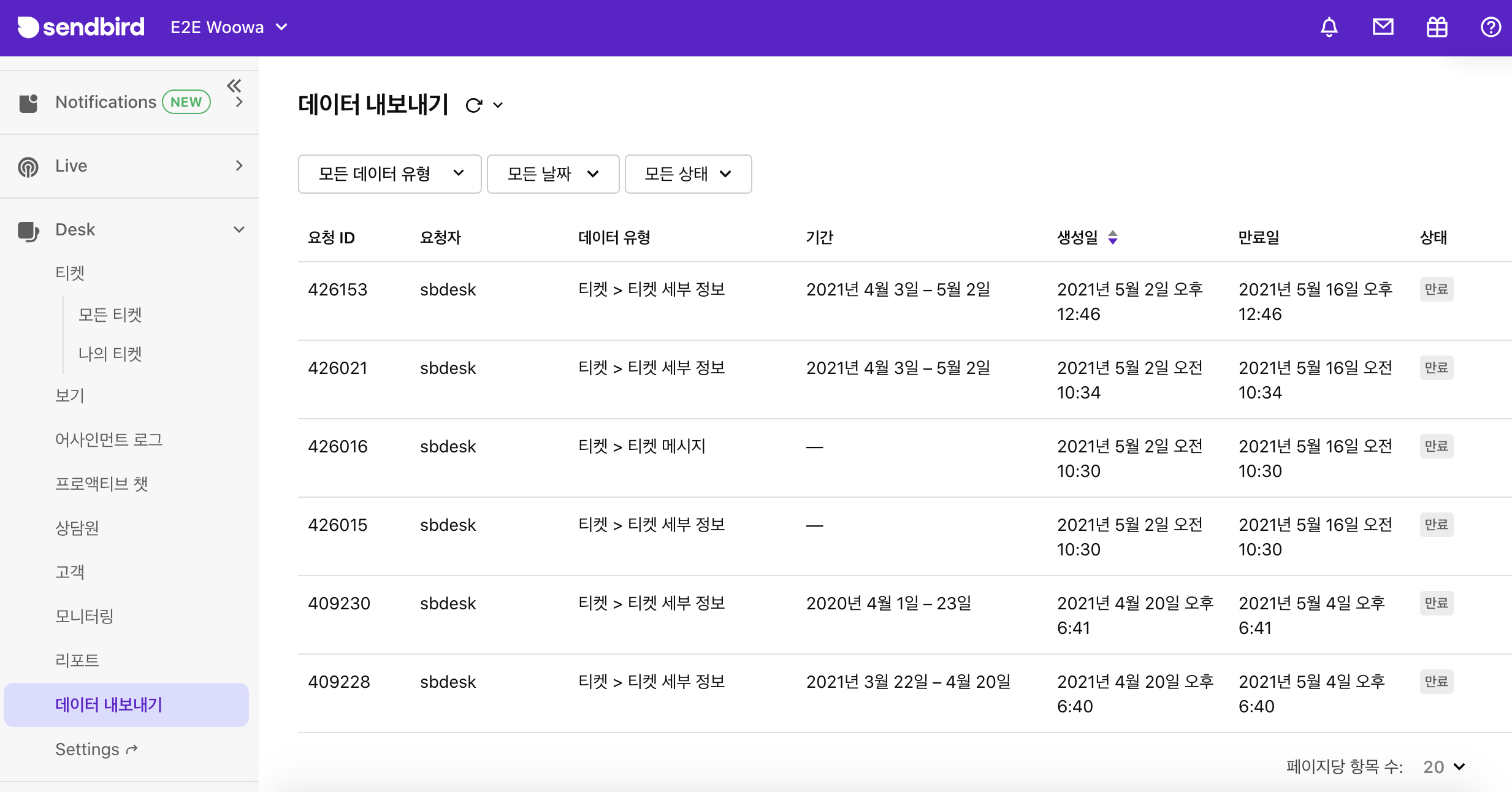1512x792 pixels.
Task: Collapse sidebar with double chevron icon
Action: coord(234,85)
